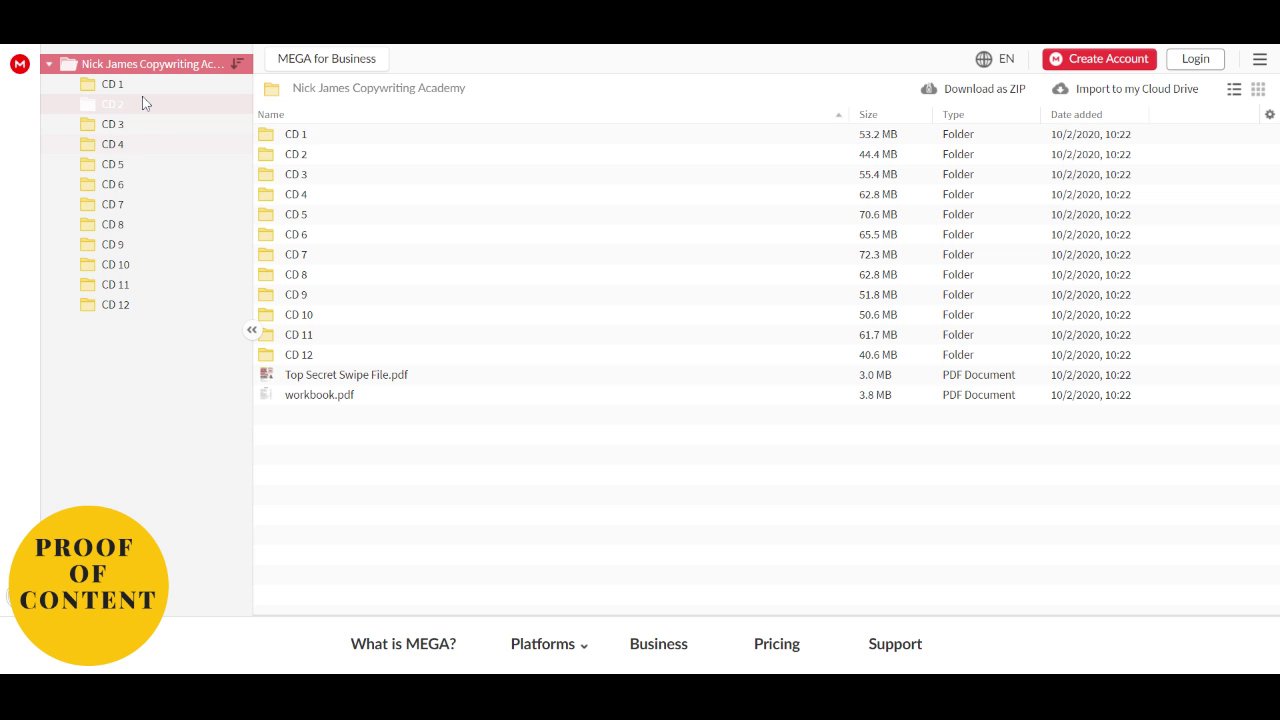Select workbook.pdf file name
Screen dimensions: 1280x720
coord(319,395)
